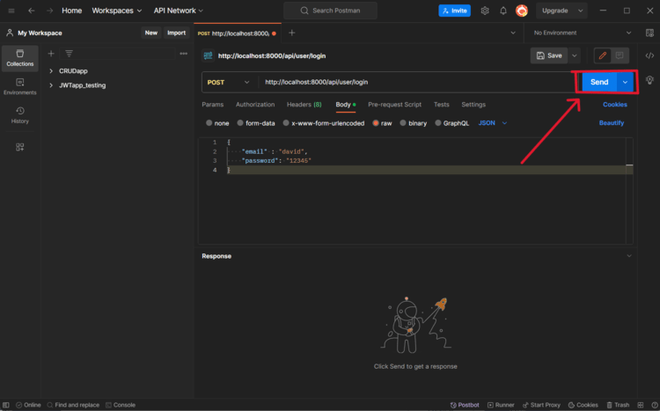Open collections more options ellipsis
Screen dimensions: 660x411
[x=184, y=53]
